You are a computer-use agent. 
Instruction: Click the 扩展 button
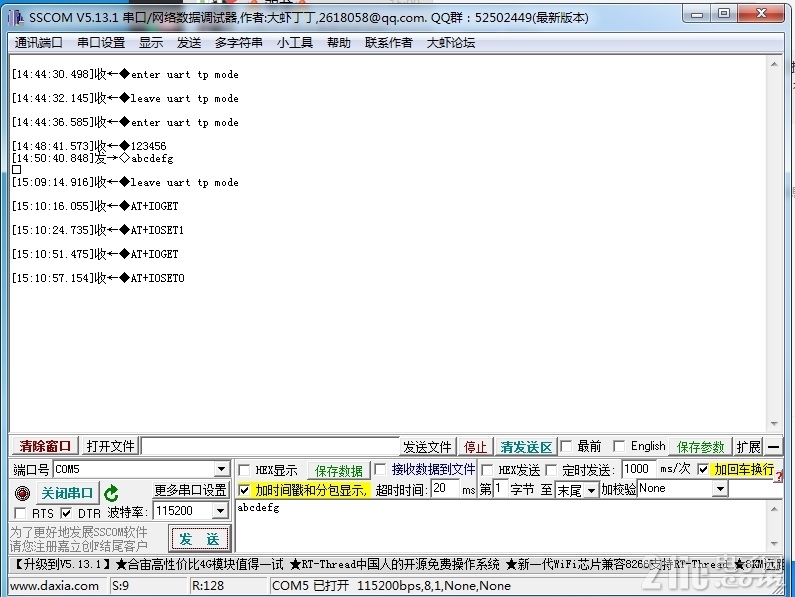click(x=749, y=447)
